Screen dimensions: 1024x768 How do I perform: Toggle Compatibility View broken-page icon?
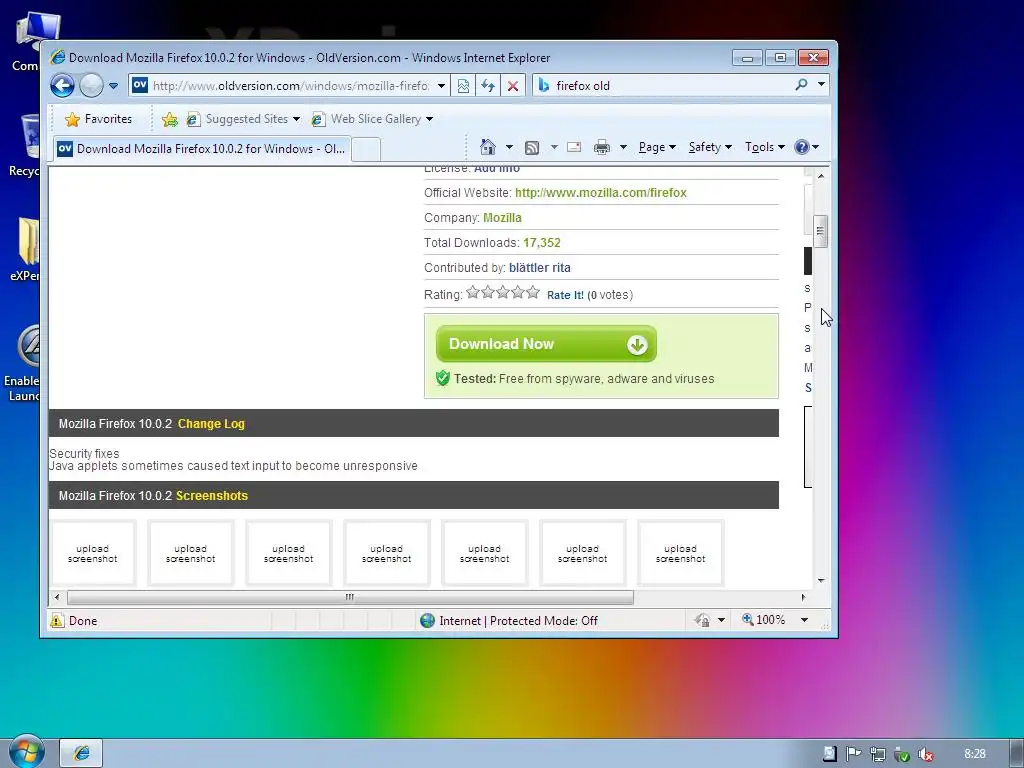click(x=463, y=86)
